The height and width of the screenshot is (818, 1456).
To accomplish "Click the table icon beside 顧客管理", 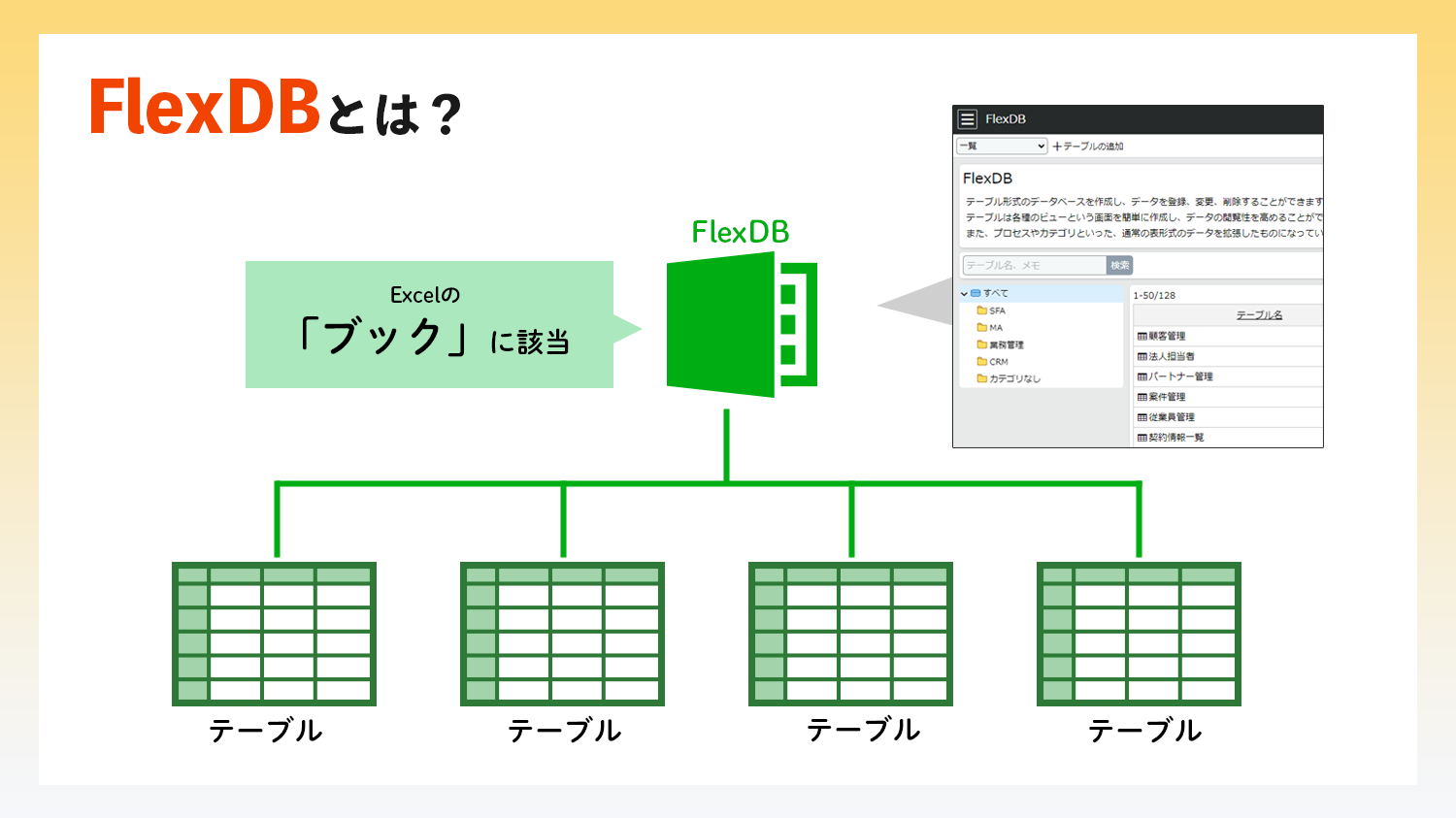I will (x=1142, y=337).
